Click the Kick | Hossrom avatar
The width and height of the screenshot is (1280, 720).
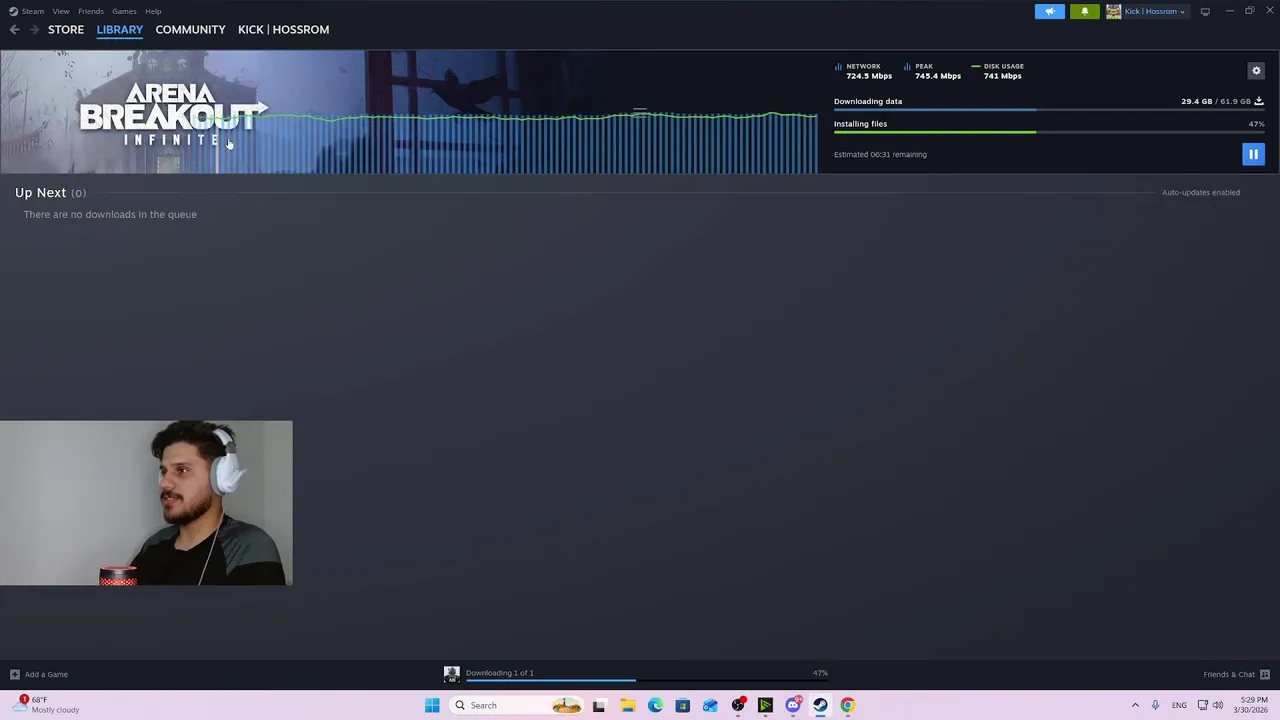(1113, 11)
